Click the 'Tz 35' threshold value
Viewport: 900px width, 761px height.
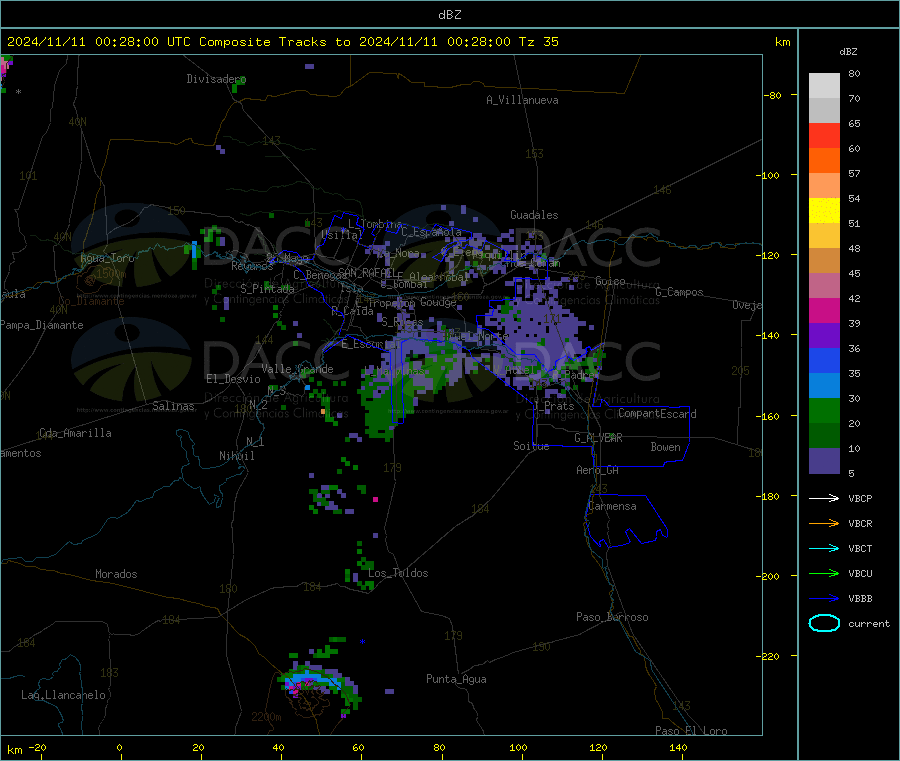click(x=538, y=42)
